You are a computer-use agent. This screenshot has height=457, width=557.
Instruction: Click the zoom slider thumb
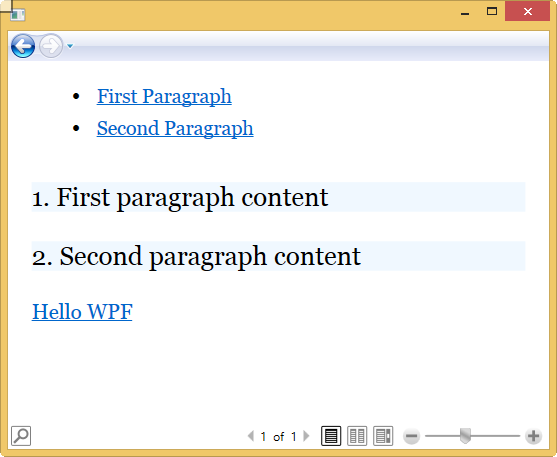pyautogui.click(x=465, y=436)
